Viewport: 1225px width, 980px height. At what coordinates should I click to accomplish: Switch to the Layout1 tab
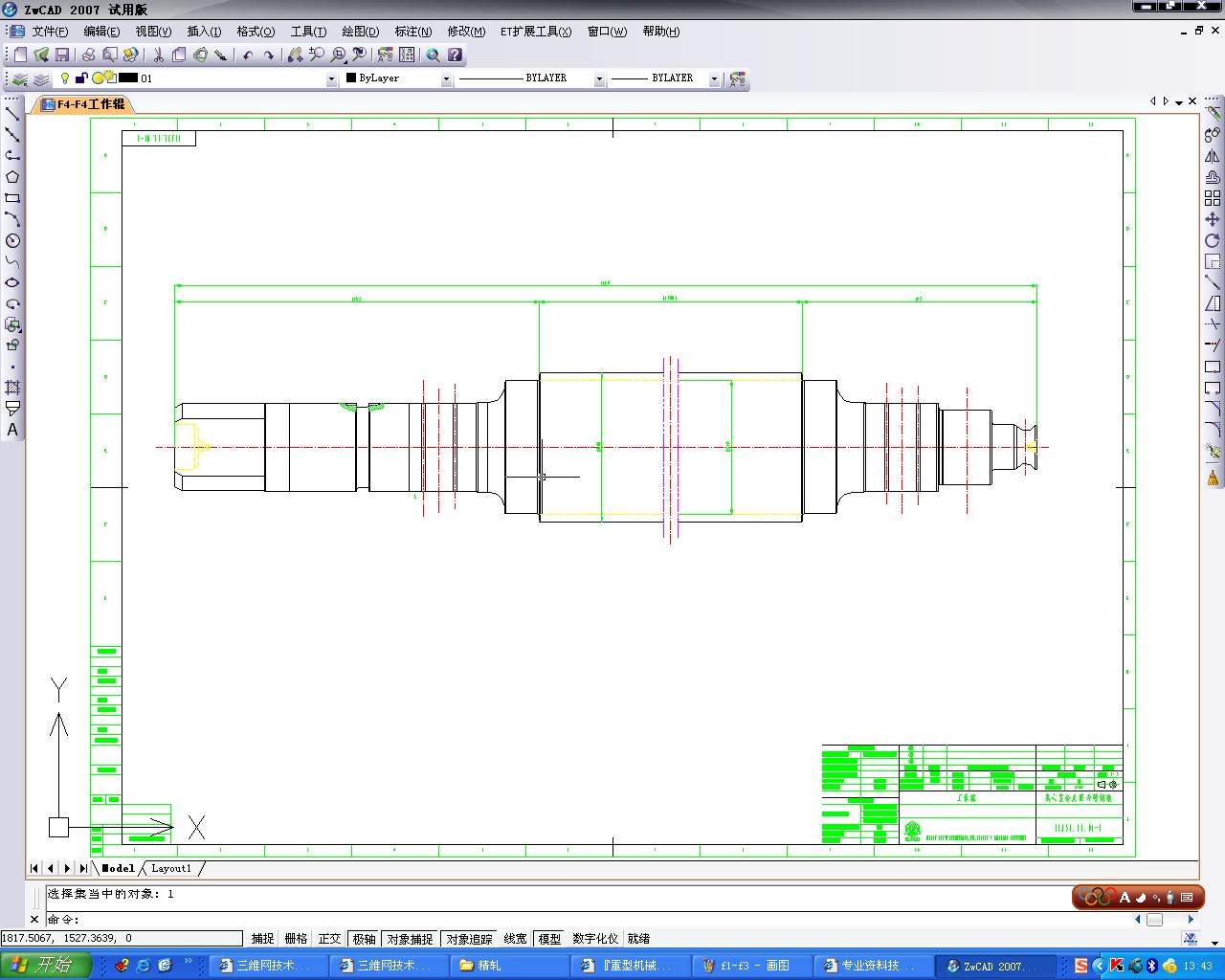pos(171,869)
